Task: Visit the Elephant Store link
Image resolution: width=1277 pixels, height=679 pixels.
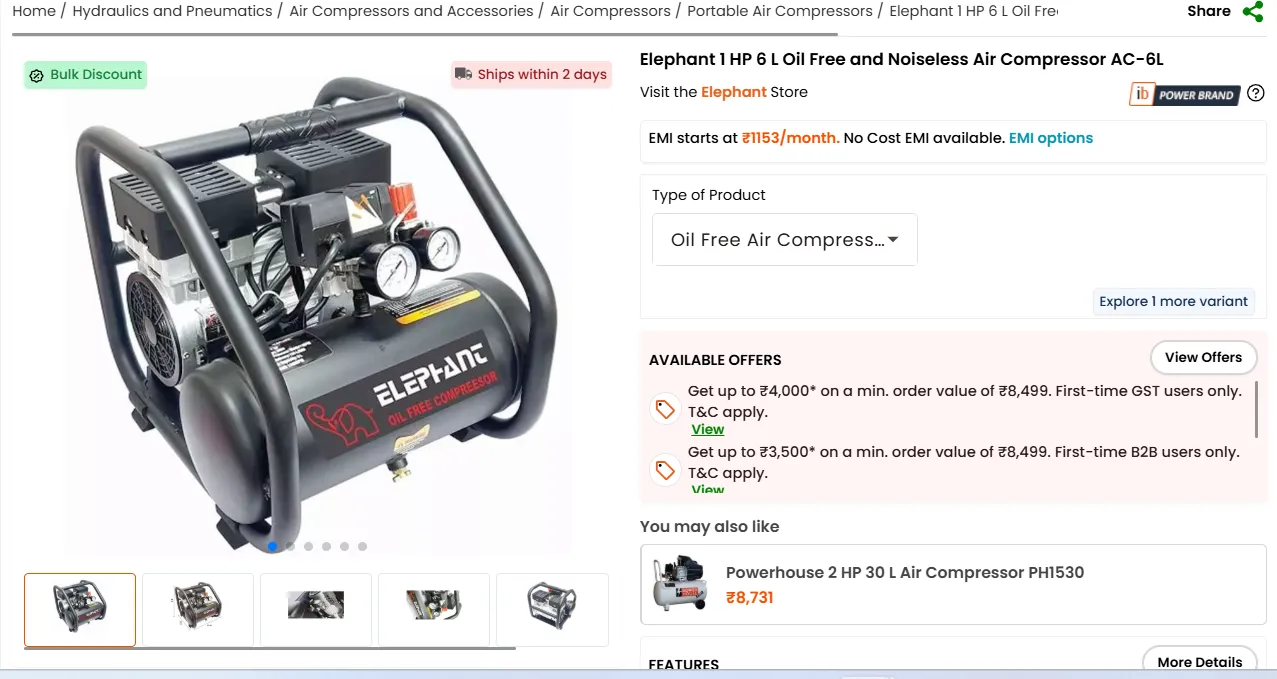Action: coord(733,92)
